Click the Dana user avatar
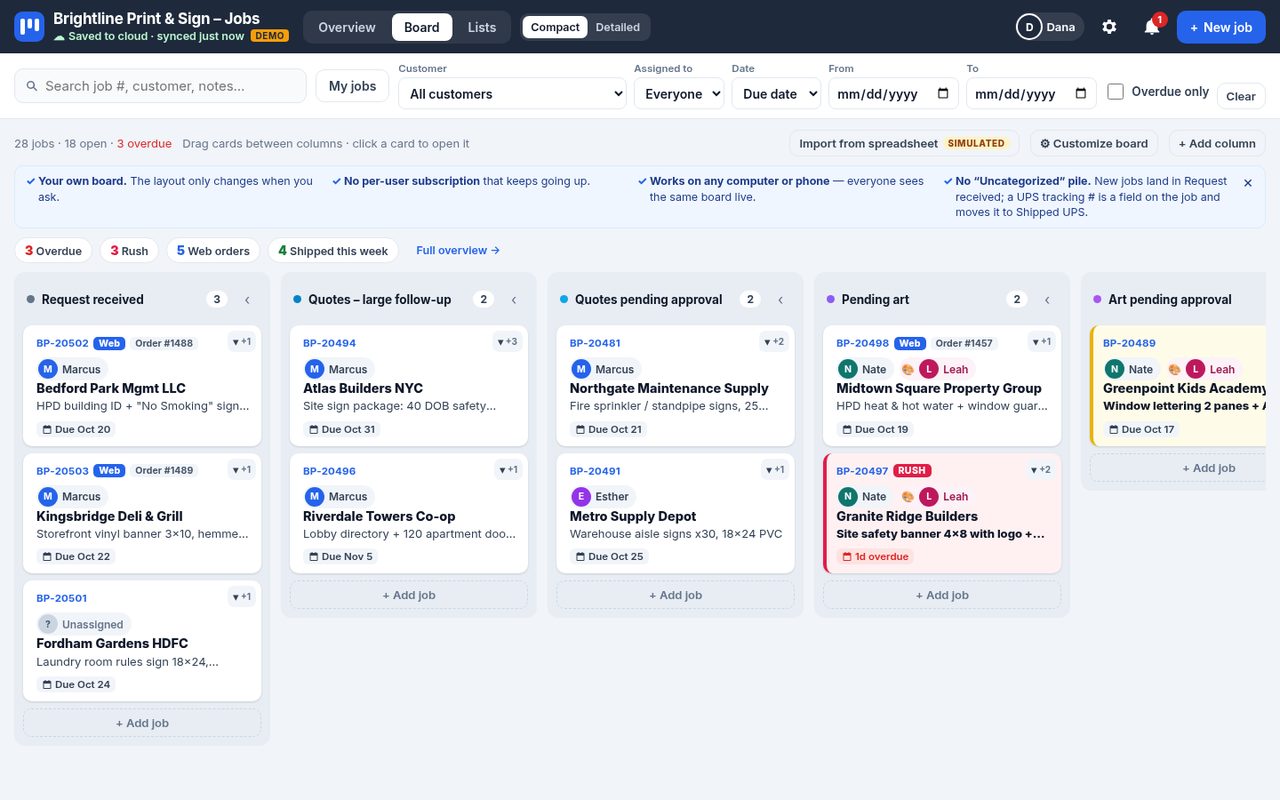1280x800 pixels. (1029, 27)
